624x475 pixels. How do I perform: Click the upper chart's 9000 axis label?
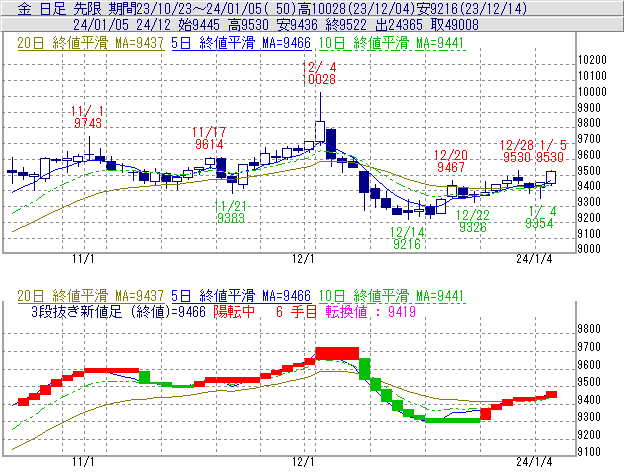pos(589,249)
